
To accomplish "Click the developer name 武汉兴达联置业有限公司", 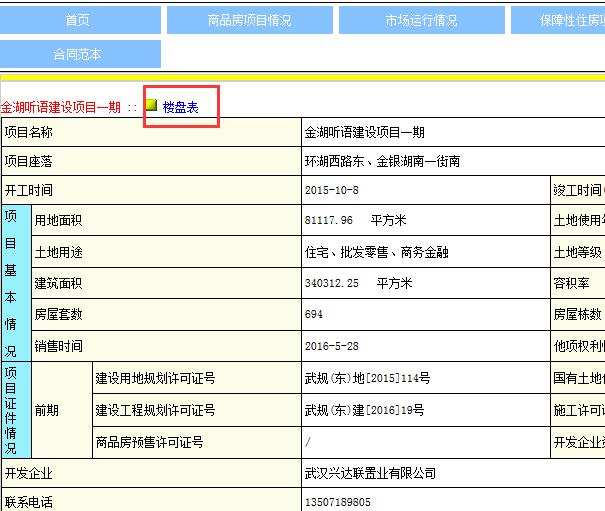I will pyautogui.click(x=370, y=473).
